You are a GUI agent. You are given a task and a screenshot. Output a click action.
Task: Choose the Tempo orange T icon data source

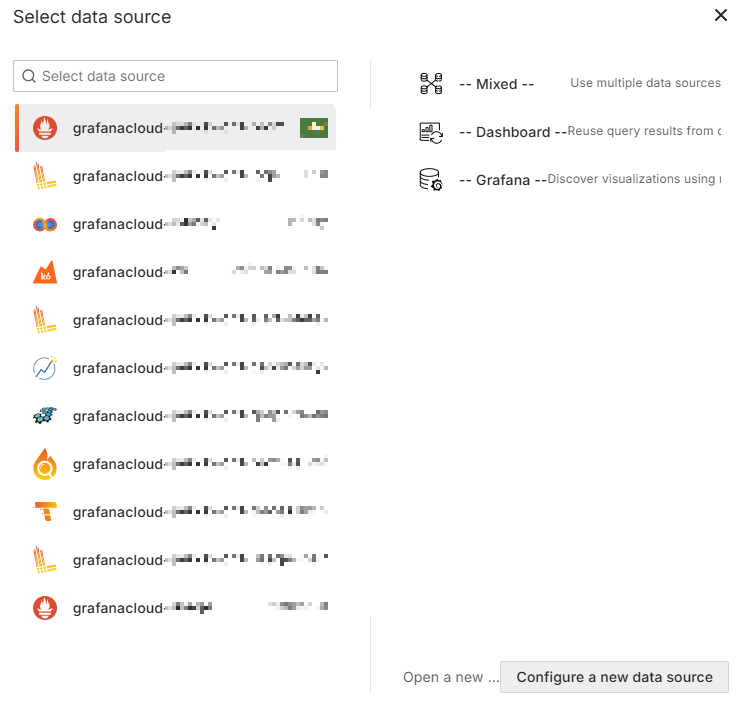click(x=45, y=512)
